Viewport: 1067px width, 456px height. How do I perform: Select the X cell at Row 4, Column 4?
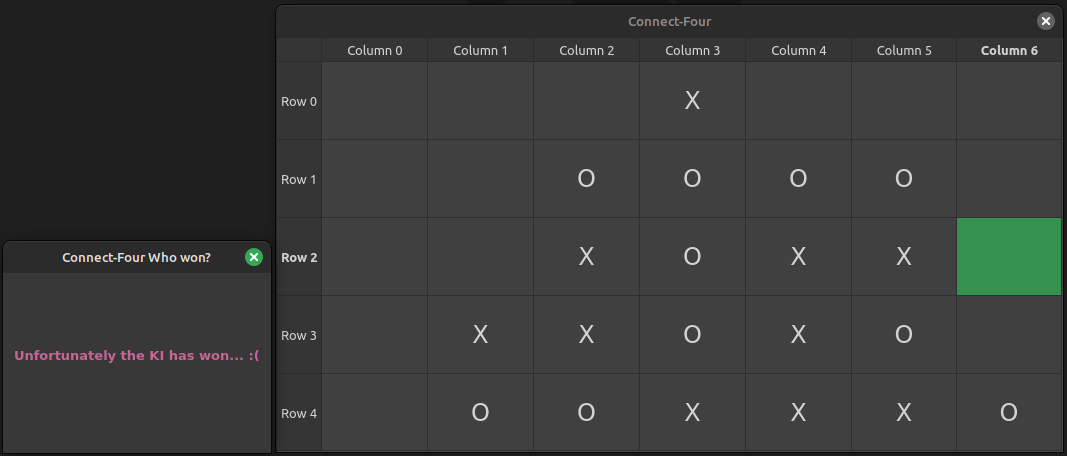(x=798, y=412)
